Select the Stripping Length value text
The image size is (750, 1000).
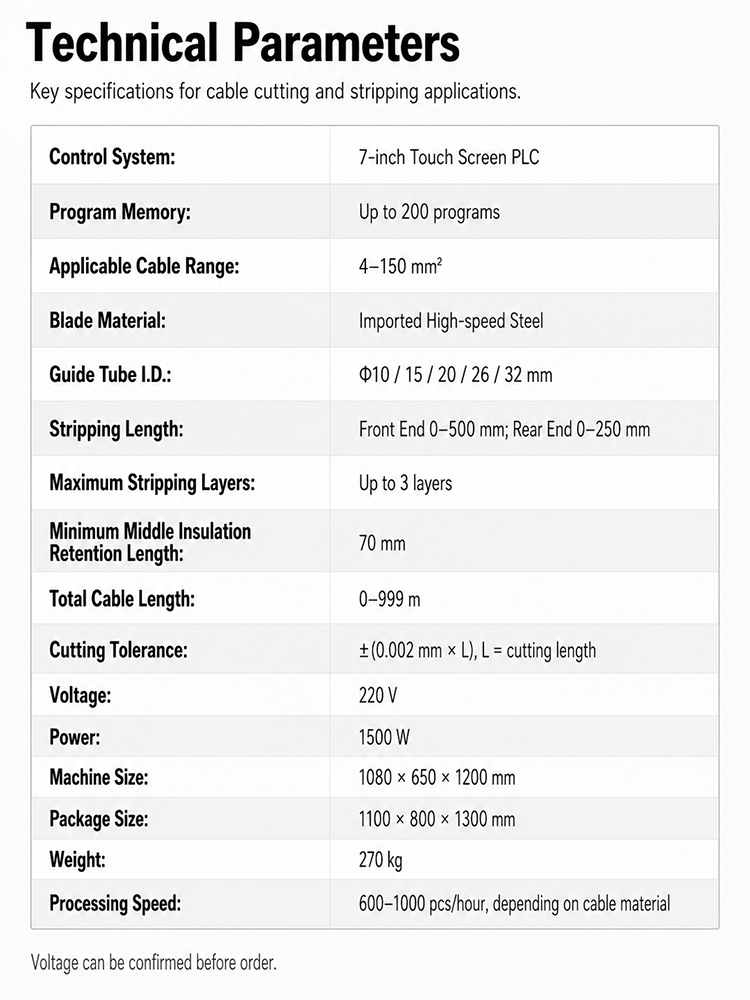click(x=504, y=429)
